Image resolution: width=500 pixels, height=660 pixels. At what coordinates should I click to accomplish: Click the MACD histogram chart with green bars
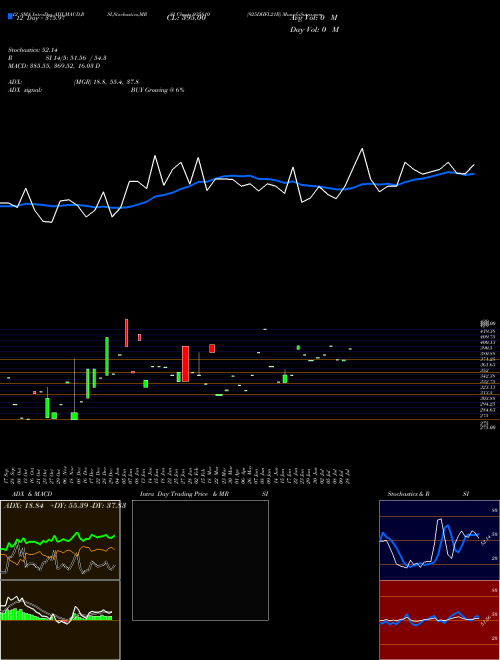(x=60, y=620)
